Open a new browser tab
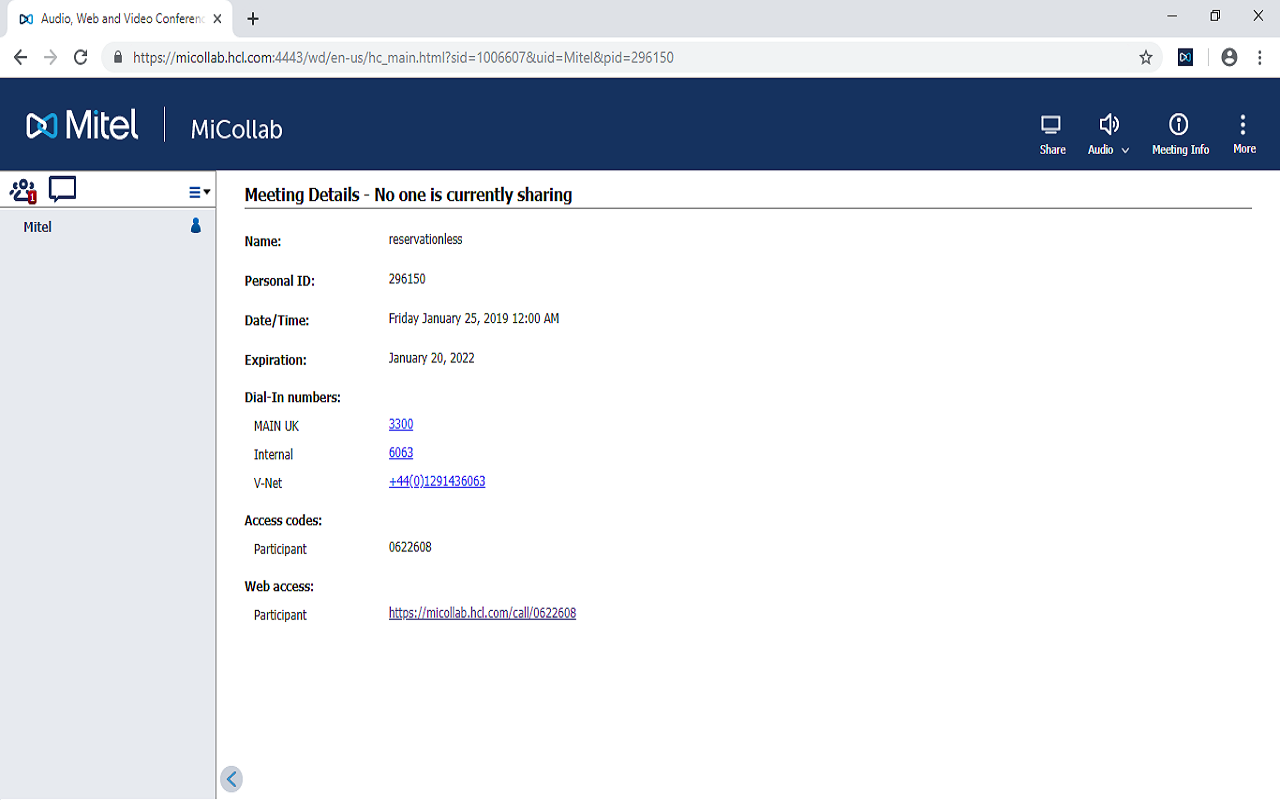 [x=253, y=19]
